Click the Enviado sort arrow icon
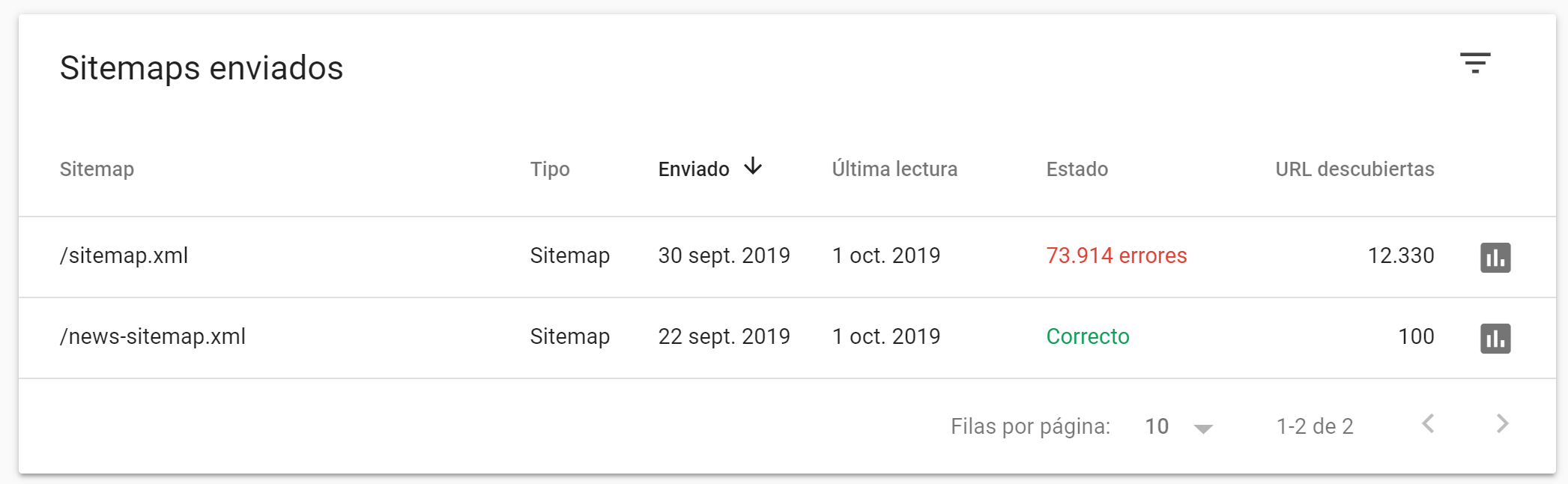 [753, 166]
